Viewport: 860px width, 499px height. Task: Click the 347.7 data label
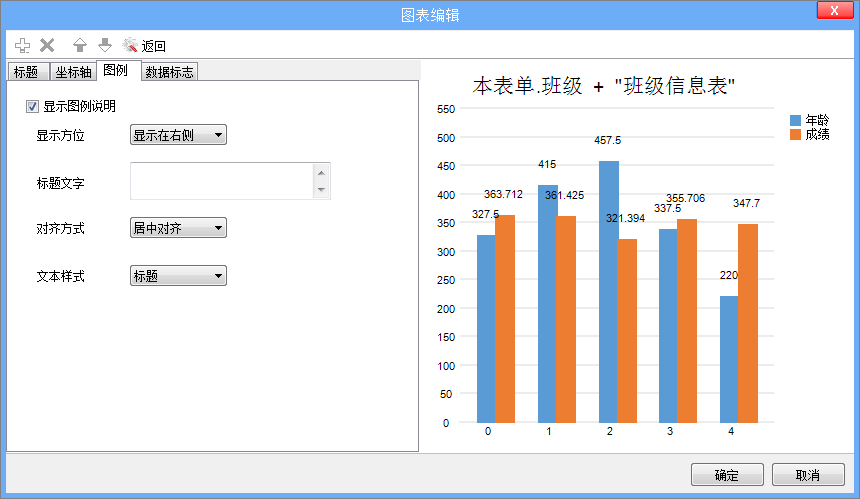(746, 203)
